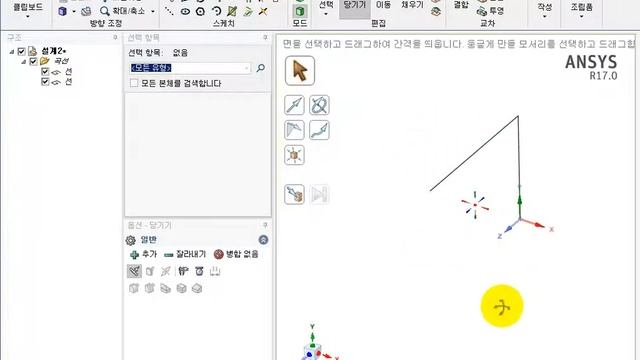Toggle the 곡선 folder checkbox
This screenshot has width=640, height=360.
[33, 62]
